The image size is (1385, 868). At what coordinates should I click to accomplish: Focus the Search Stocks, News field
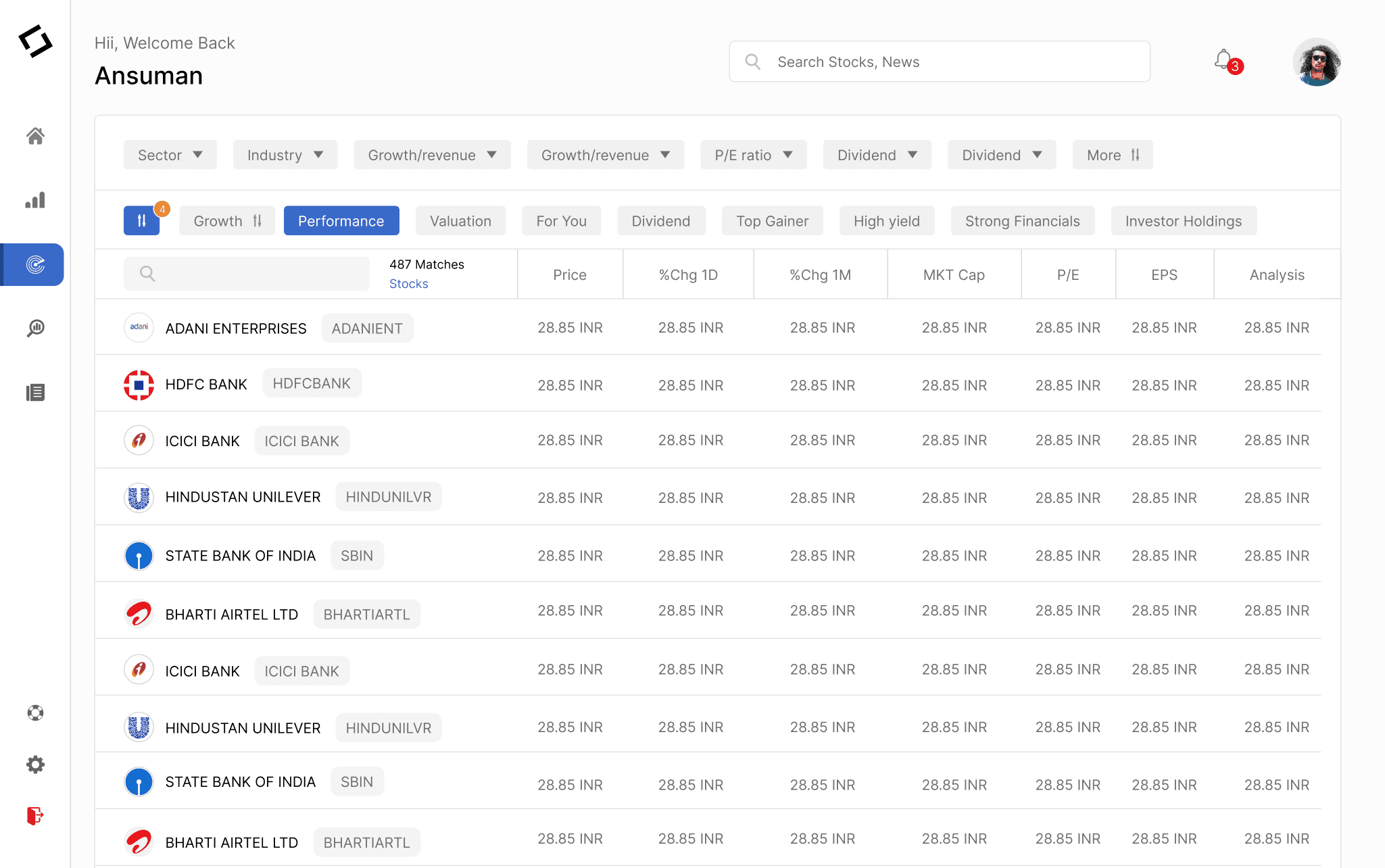pyautogui.click(x=940, y=62)
